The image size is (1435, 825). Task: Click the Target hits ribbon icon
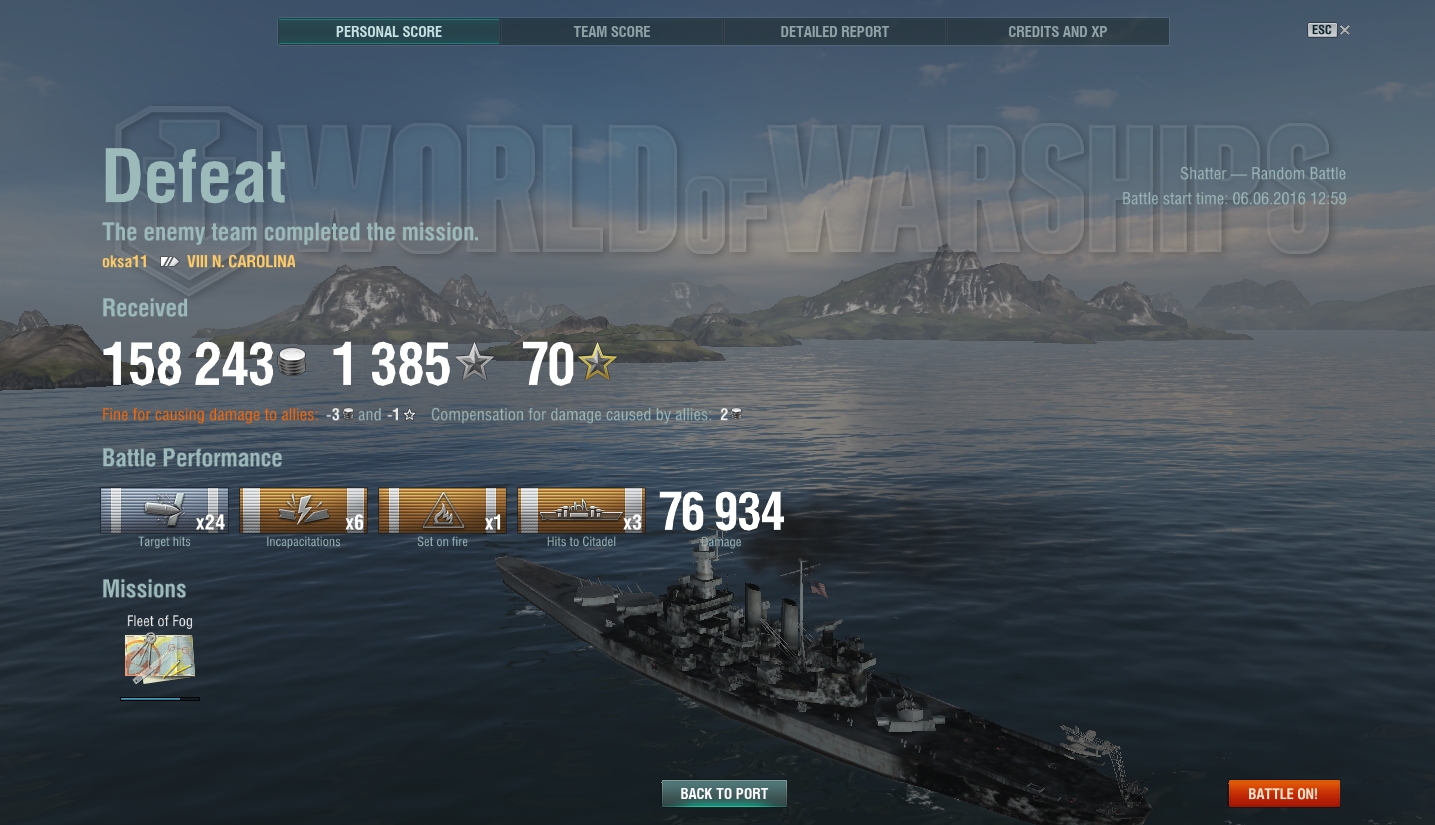click(164, 511)
